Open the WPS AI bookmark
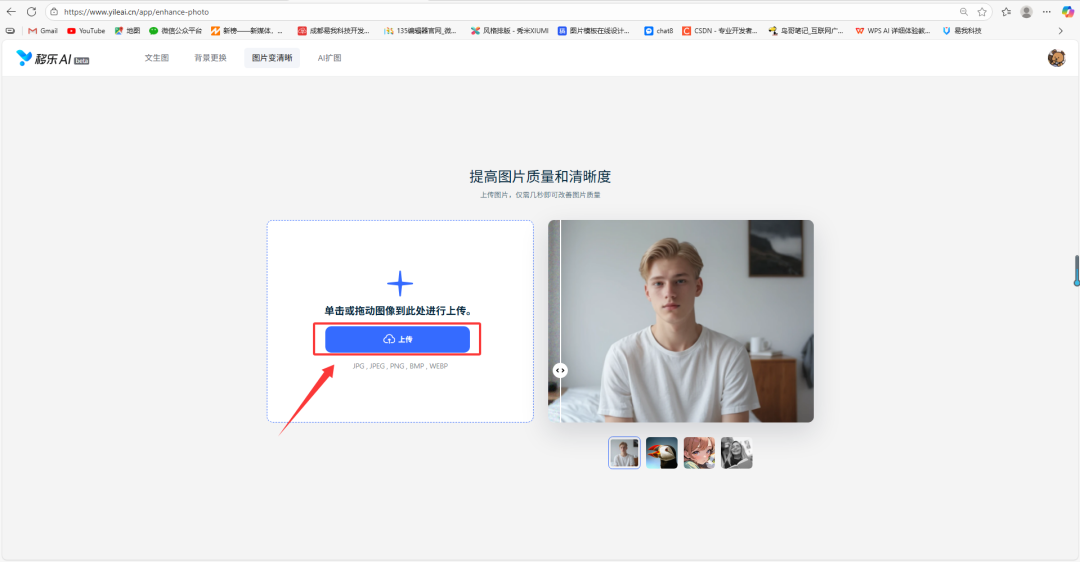This screenshot has width=1080, height=562. coord(893,31)
